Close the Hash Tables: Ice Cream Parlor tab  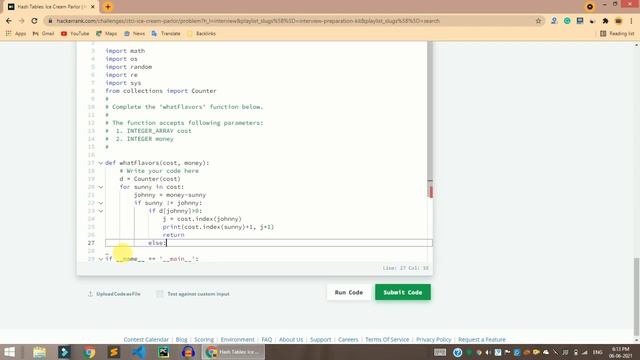[x=93, y=7]
